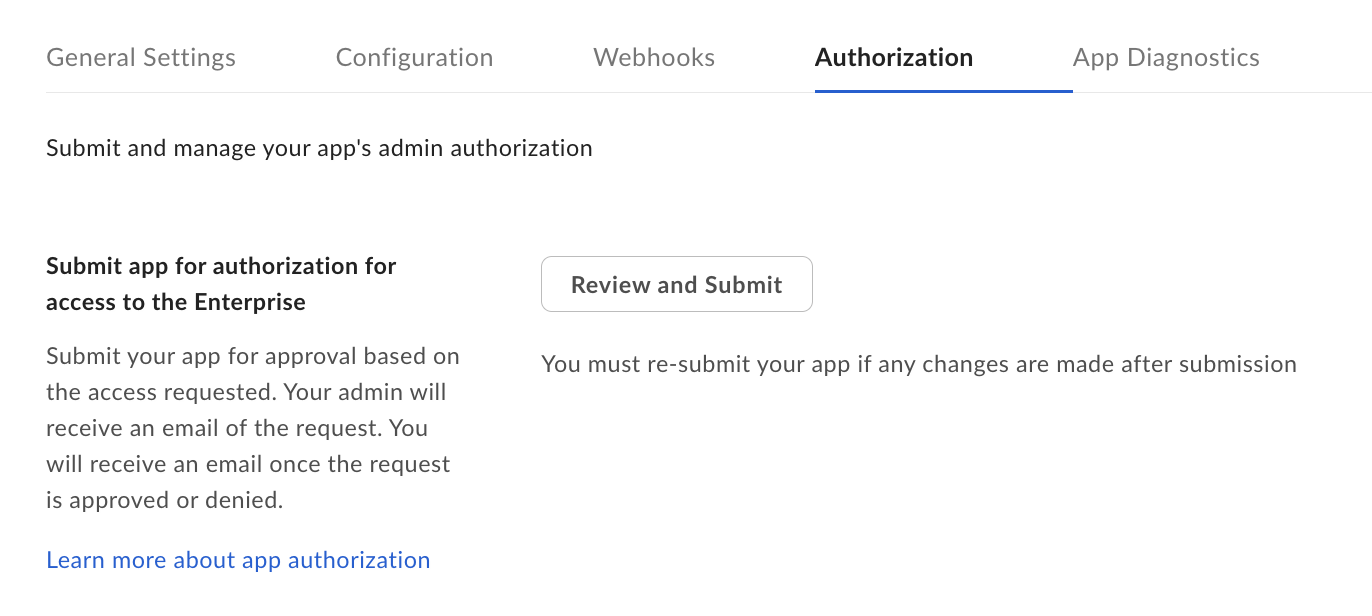Click the 'is approved or denied.' line

tap(165, 500)
